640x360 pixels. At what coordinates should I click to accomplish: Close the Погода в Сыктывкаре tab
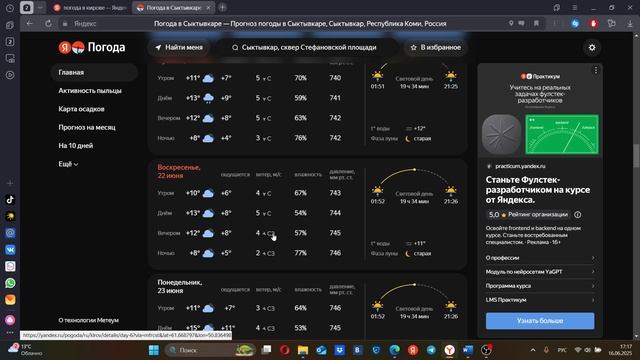[208, 8]
